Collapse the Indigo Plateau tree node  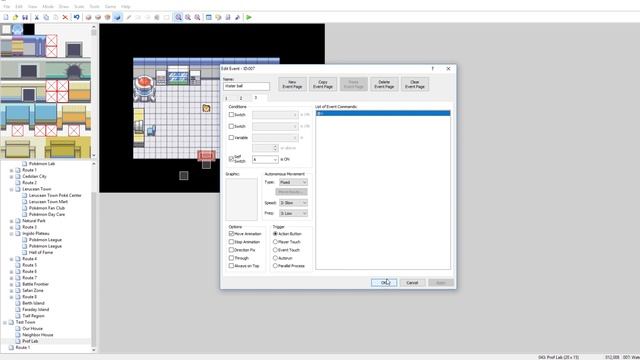point(11,233)
